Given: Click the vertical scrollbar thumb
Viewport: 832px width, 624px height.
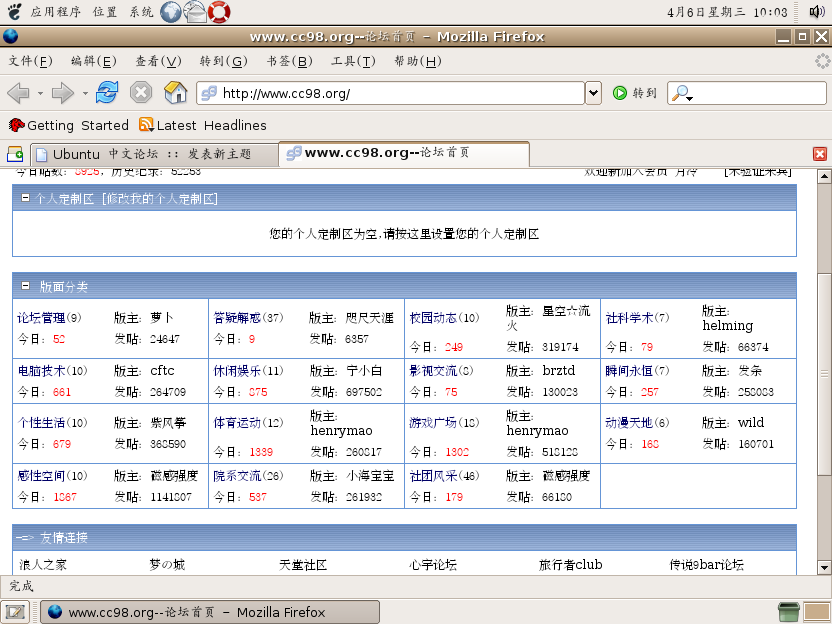Looking at the screenshot, I should [x=824, y=374].
